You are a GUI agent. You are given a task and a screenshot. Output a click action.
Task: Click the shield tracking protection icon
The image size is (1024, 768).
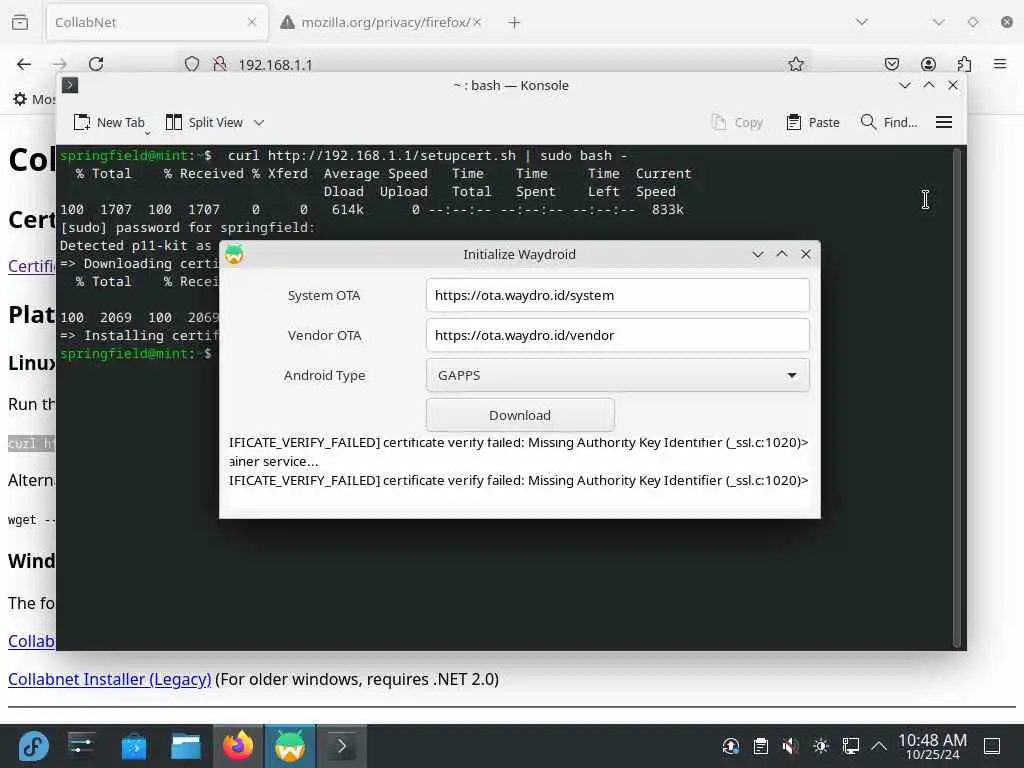click(191, 64)
